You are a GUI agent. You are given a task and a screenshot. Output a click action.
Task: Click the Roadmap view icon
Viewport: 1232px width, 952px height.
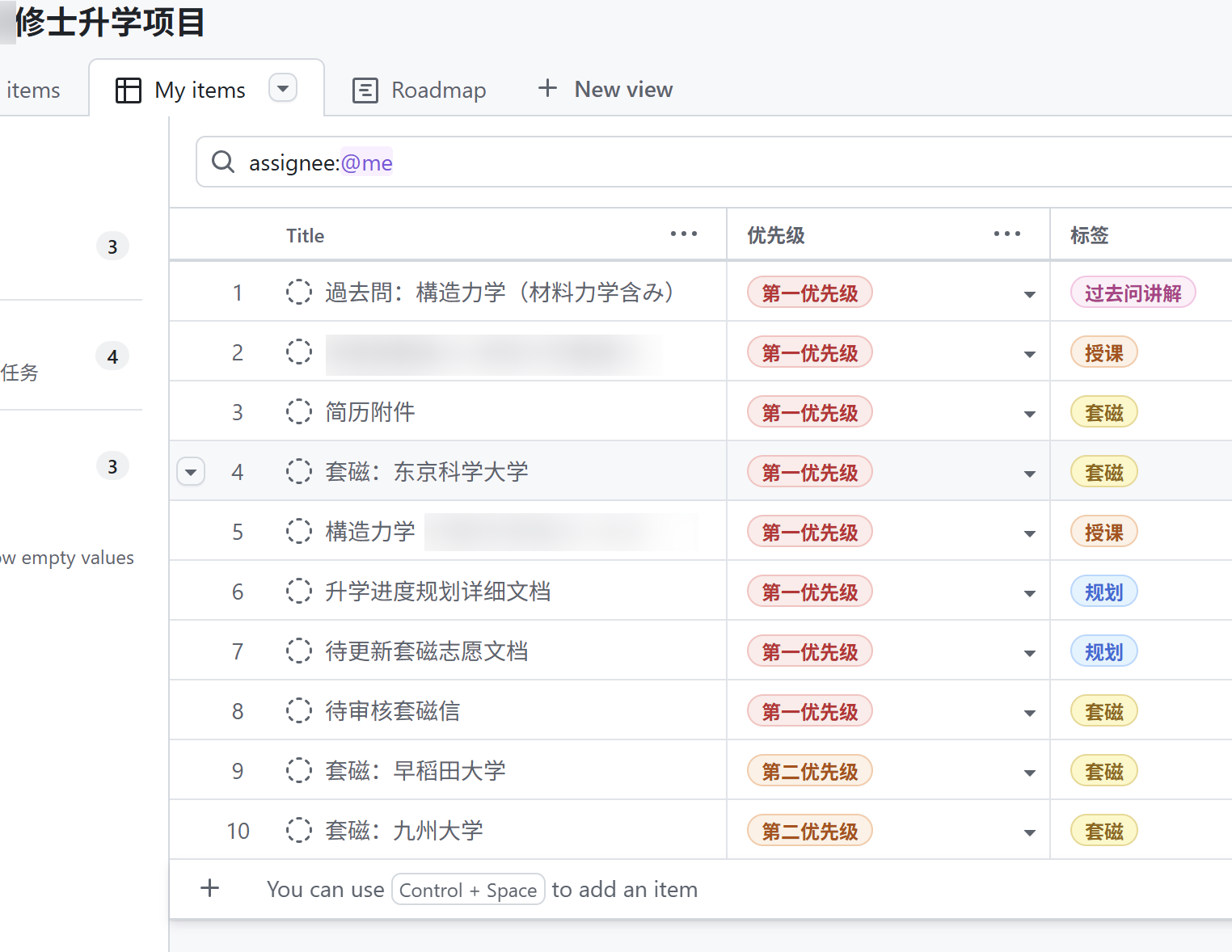[x=365, y=90]
